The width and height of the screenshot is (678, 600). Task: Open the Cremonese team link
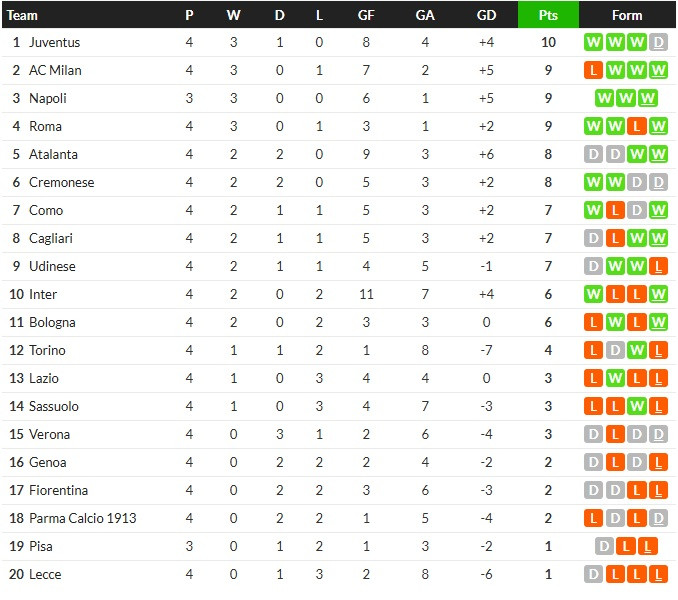pos(61,182)
